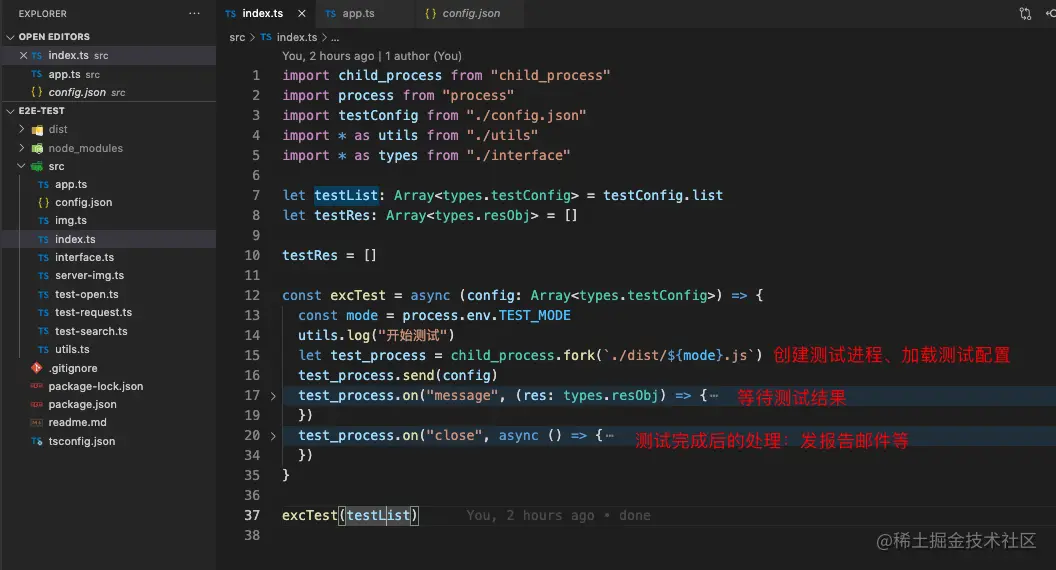Click the breadcrumb ellipsis symbol
The height and width of the screenshot is (570, 1056).
[335, 38]
